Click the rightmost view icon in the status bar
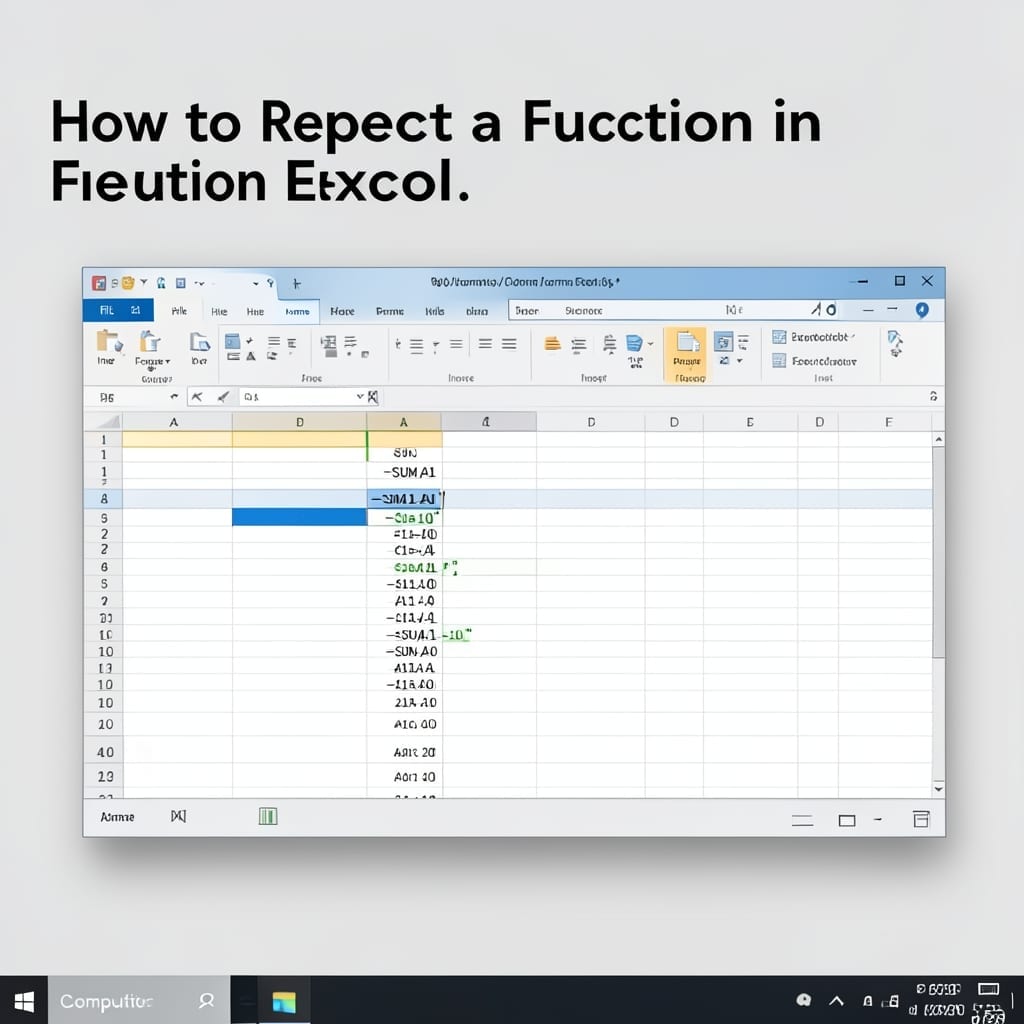This screenshot has height=1024, width=1024. [x=921, y=819]
